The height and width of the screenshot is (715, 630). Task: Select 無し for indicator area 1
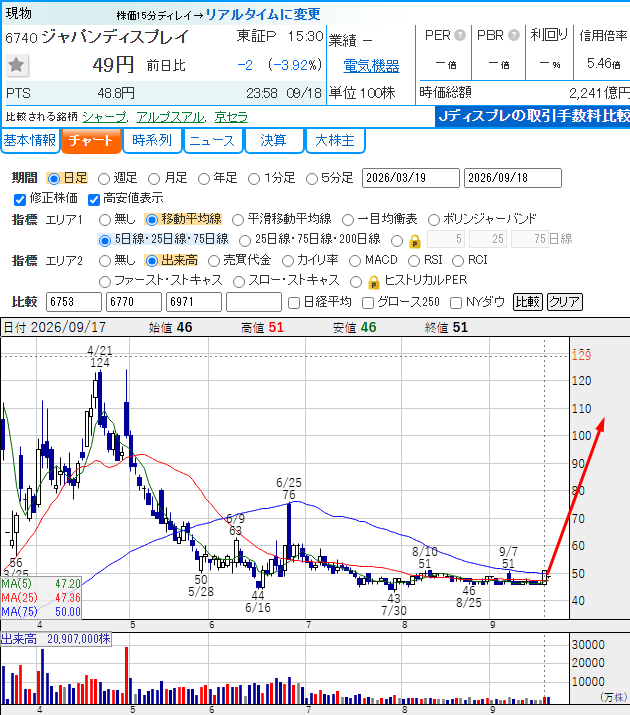105,220
